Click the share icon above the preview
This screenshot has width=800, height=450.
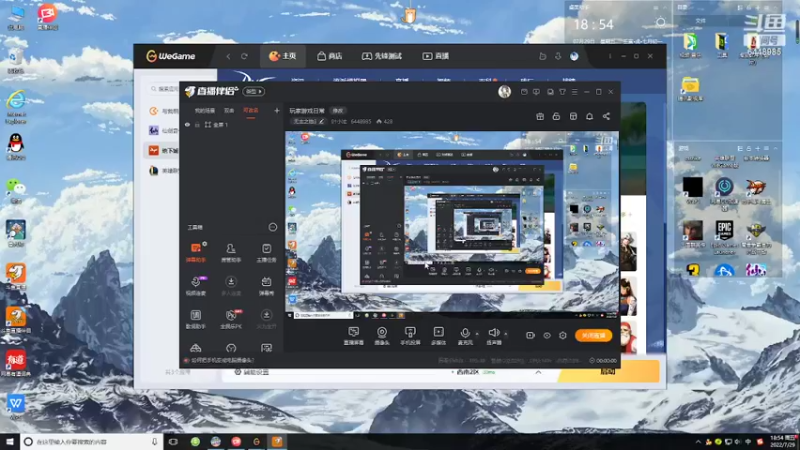[606, 116]
